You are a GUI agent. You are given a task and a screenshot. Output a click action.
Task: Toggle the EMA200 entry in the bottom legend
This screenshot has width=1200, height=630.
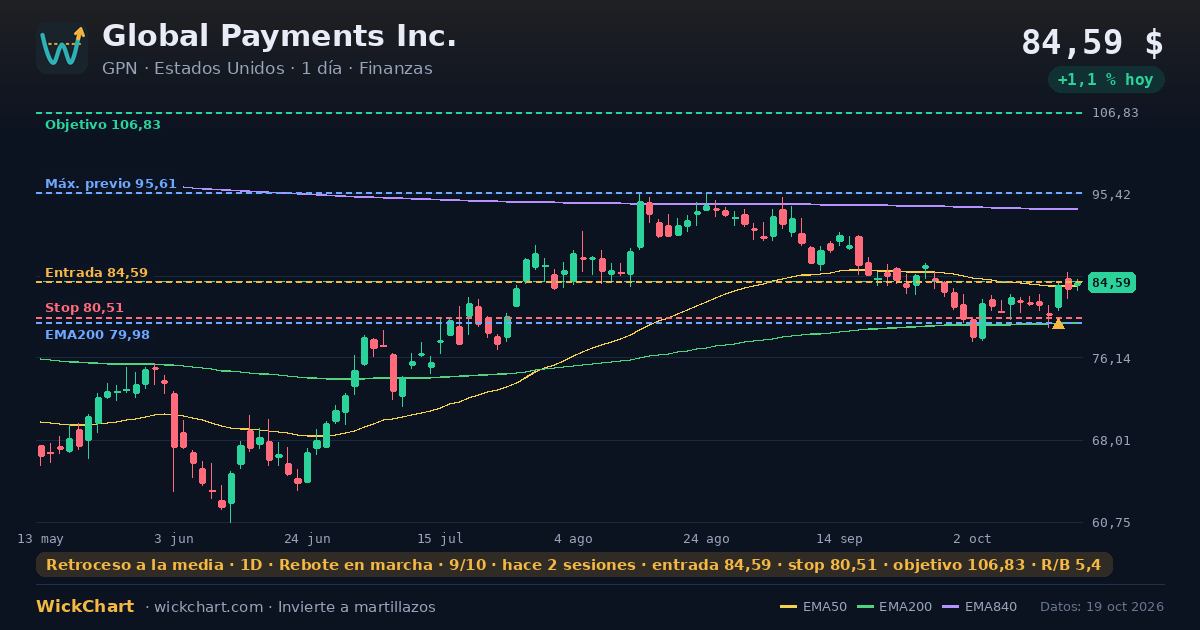click(x=894, y=607)
